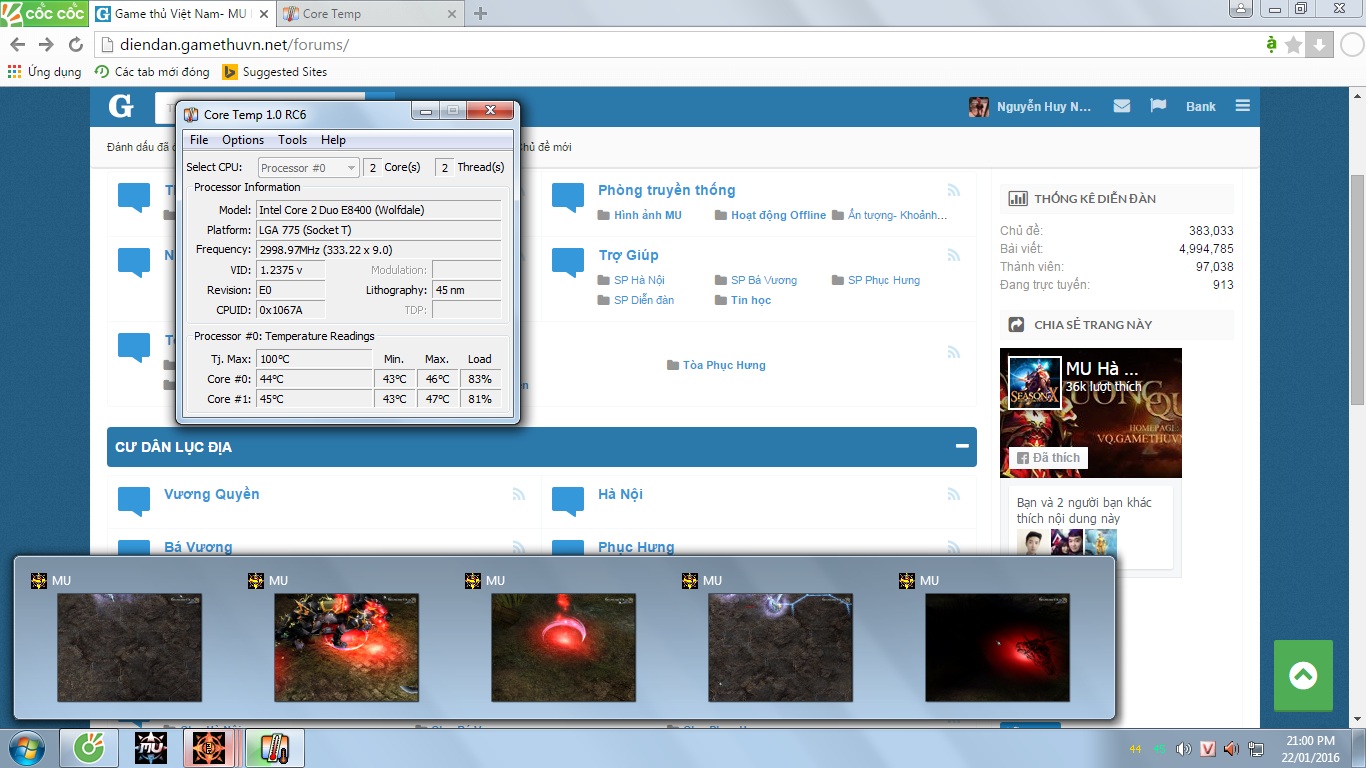Viewport: 1366px width, 768px height.
Task: Click the MU launcher taskbar icon
Action: pos(151,748)
